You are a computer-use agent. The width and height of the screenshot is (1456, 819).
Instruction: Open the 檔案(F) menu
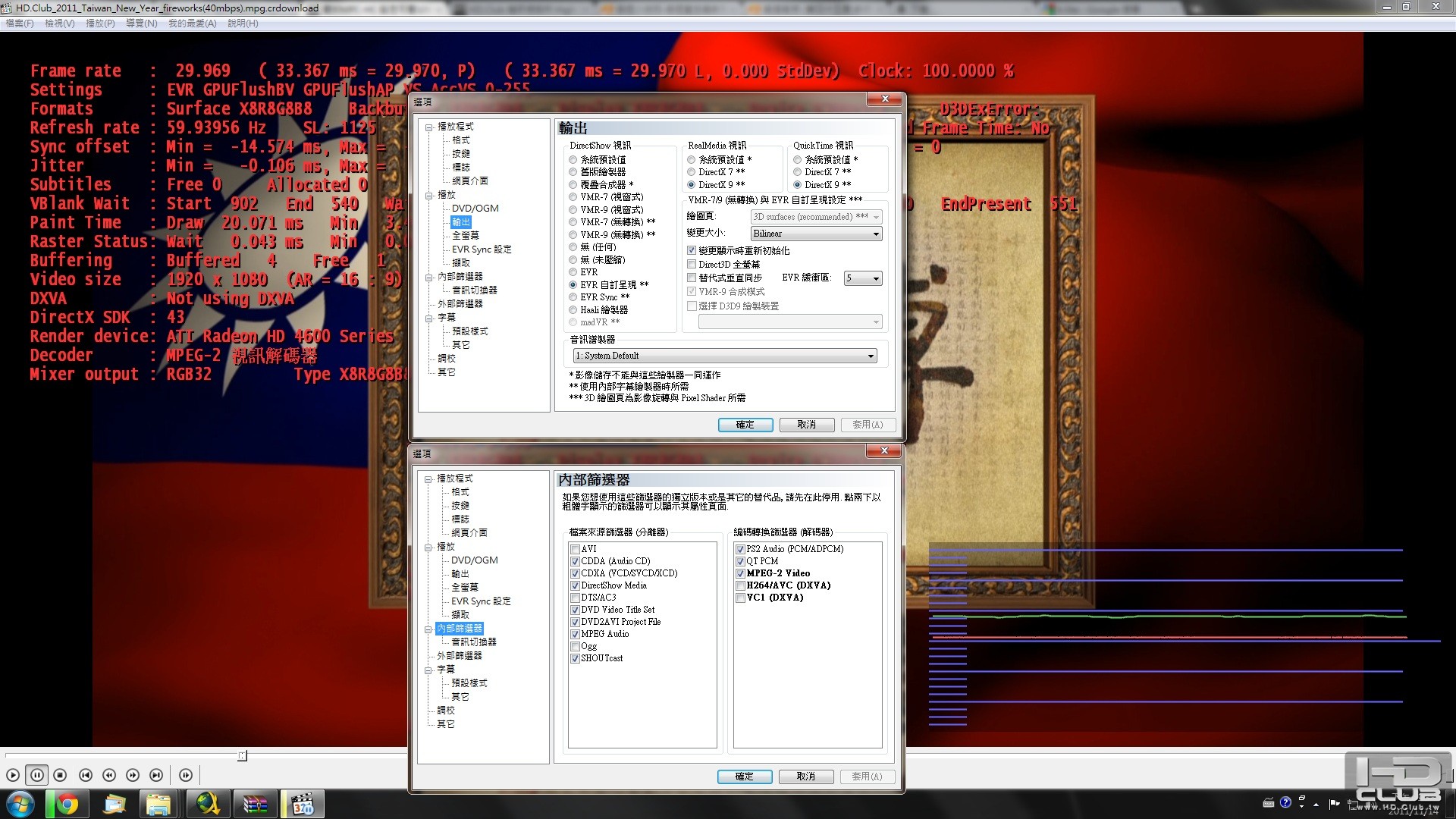tap(20, 24)
